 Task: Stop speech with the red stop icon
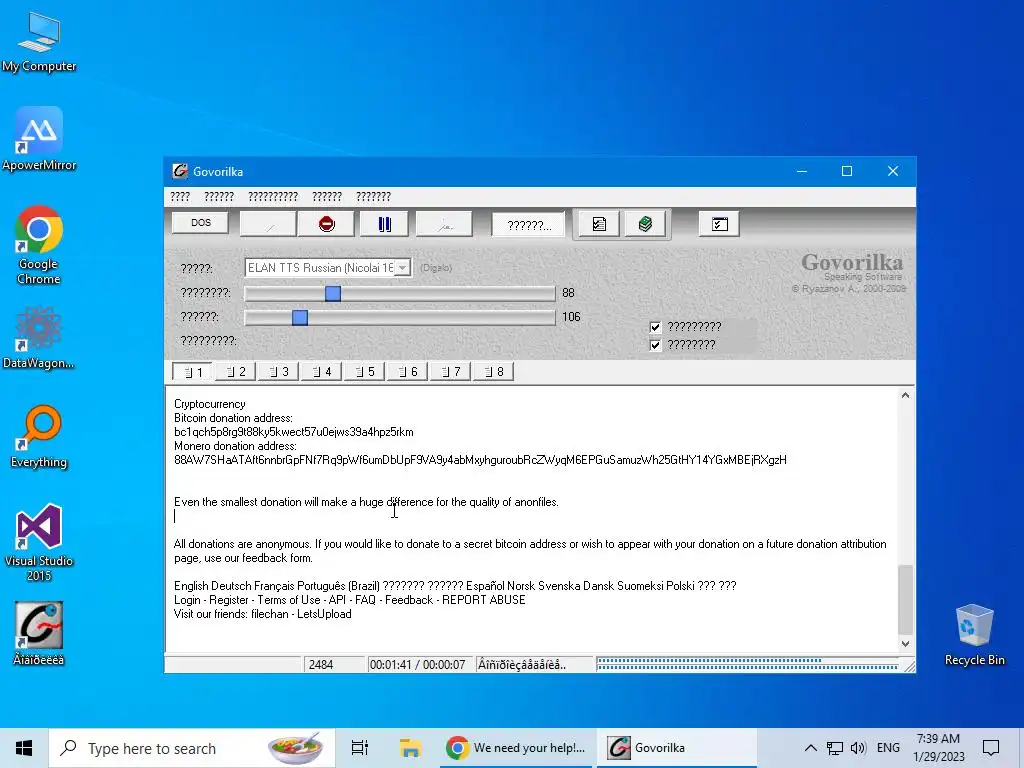[x=327, y=224]
